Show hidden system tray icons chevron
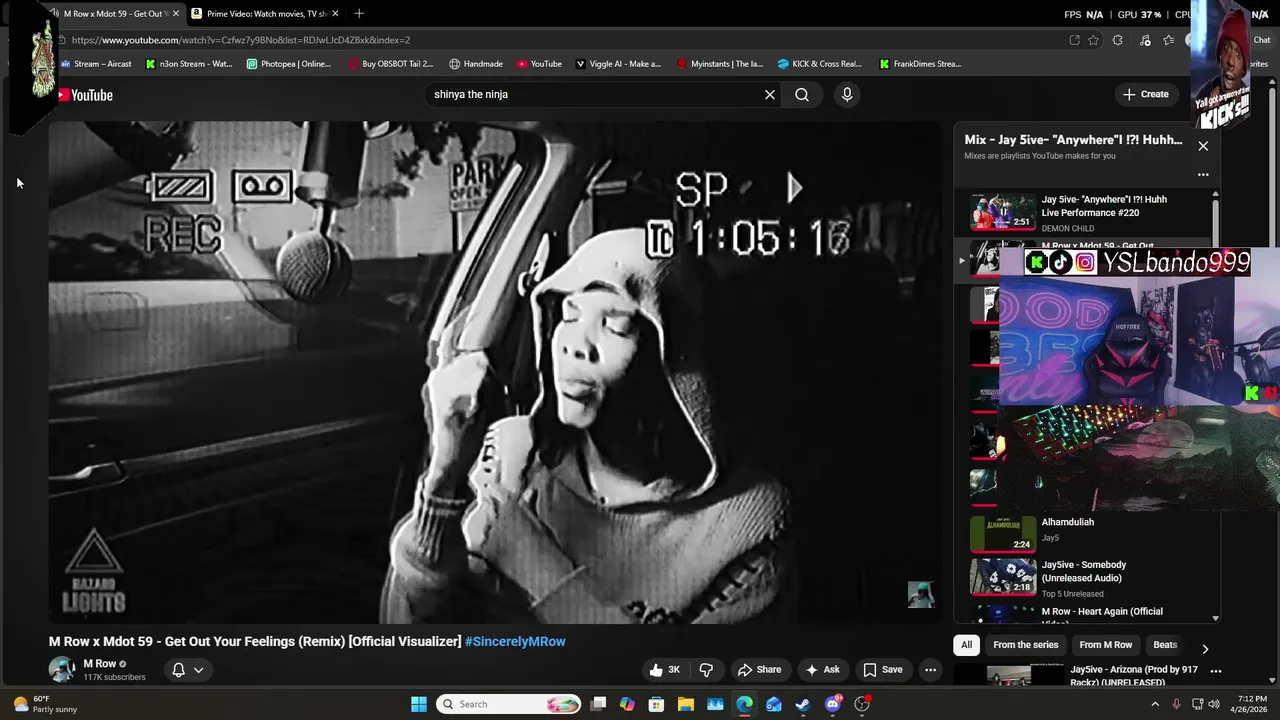 [1155, 704]
